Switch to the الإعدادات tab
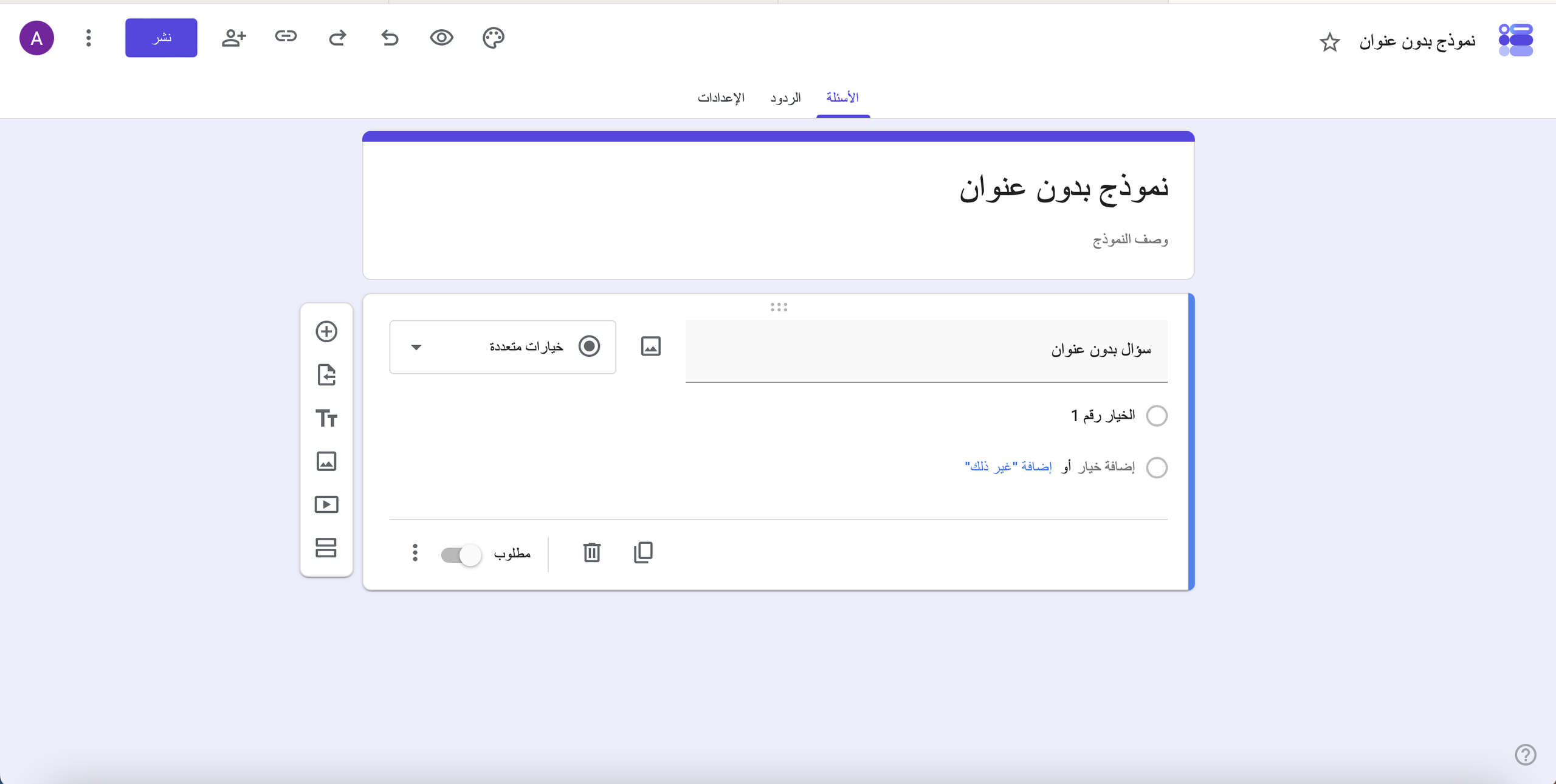 coord(721,98)
